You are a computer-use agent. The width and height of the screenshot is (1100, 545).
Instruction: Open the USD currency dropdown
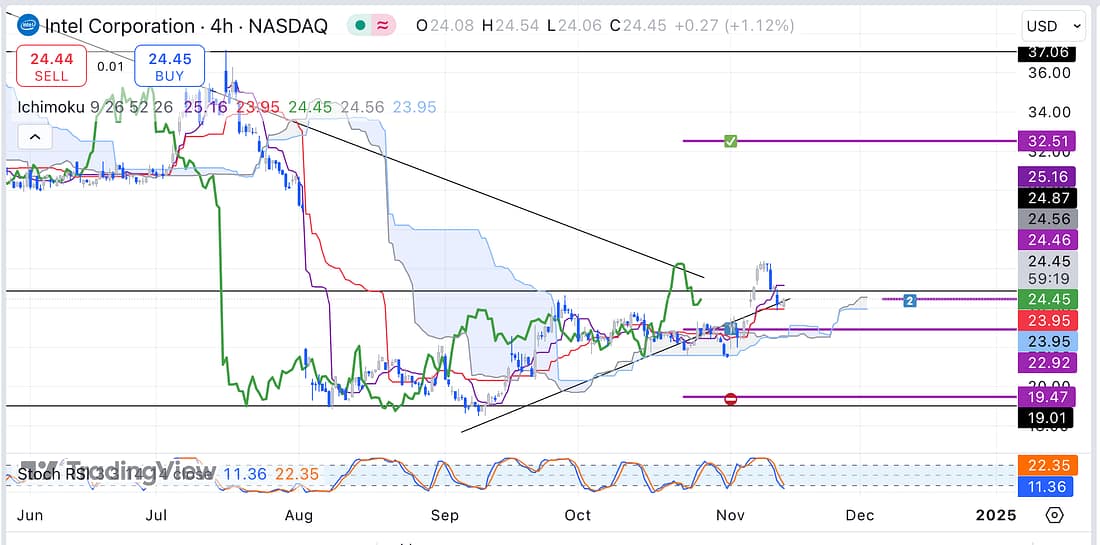[1053, 26]
